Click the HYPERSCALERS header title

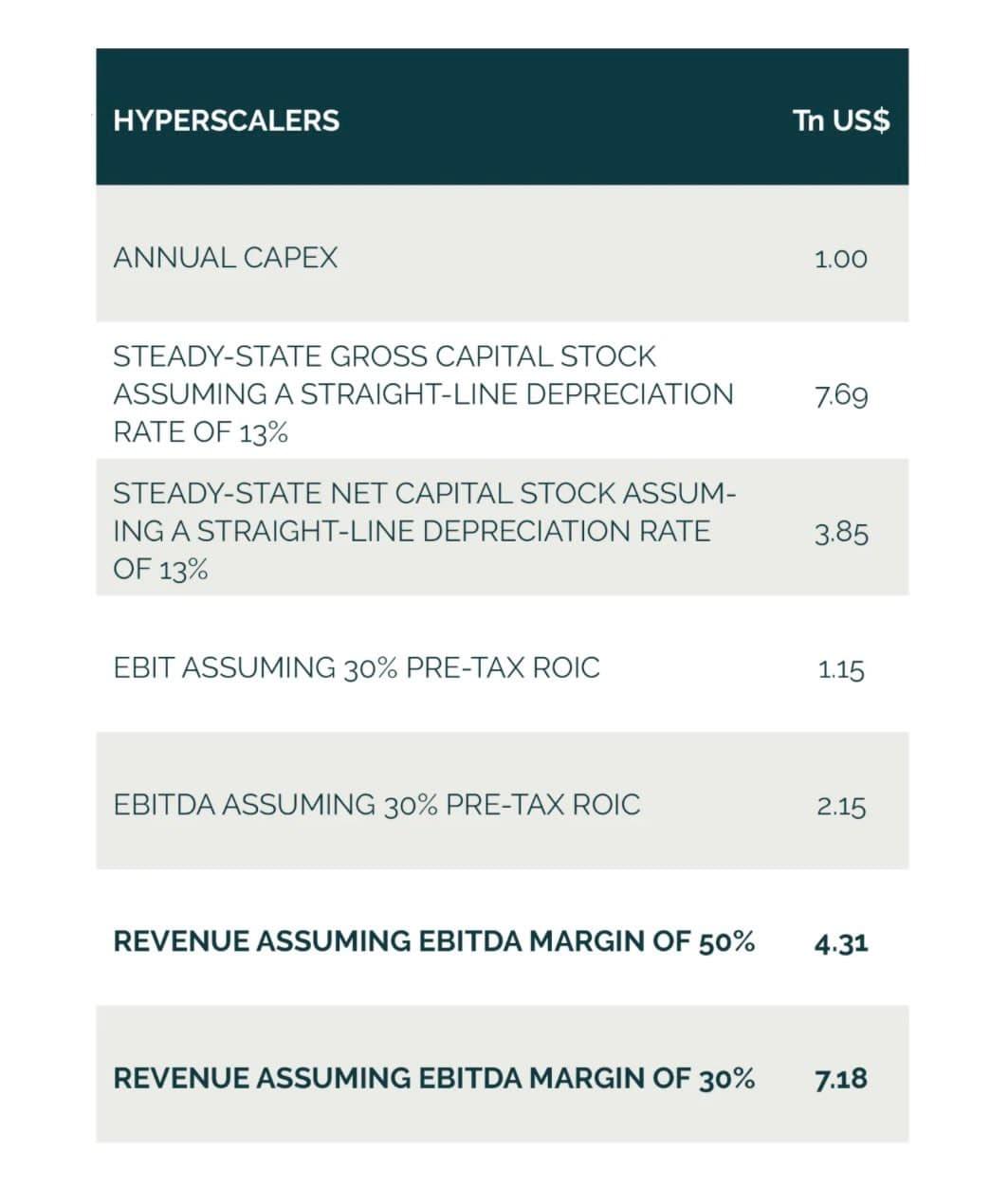pyautogui.click(x=226, y=121)
